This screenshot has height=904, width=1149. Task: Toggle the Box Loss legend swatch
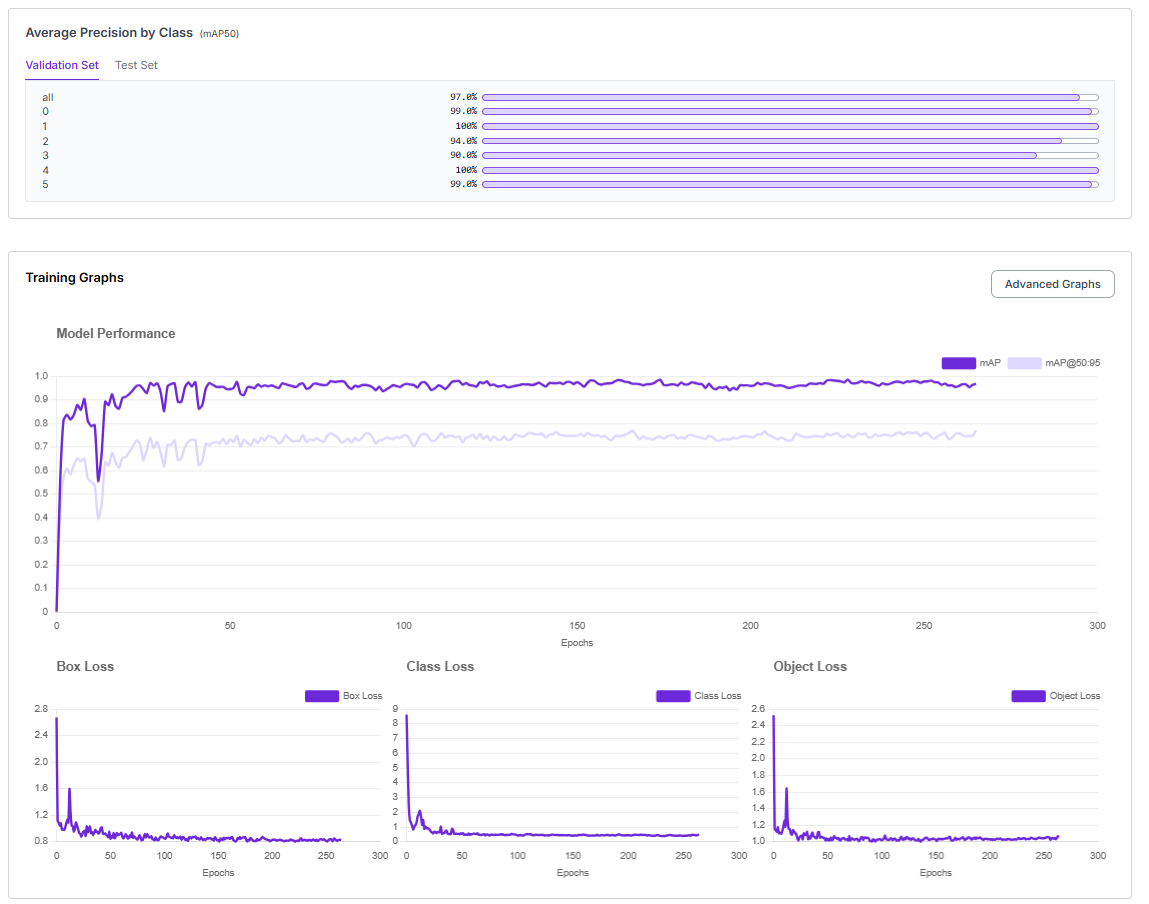pyautogui.click(x=322, y=696)
